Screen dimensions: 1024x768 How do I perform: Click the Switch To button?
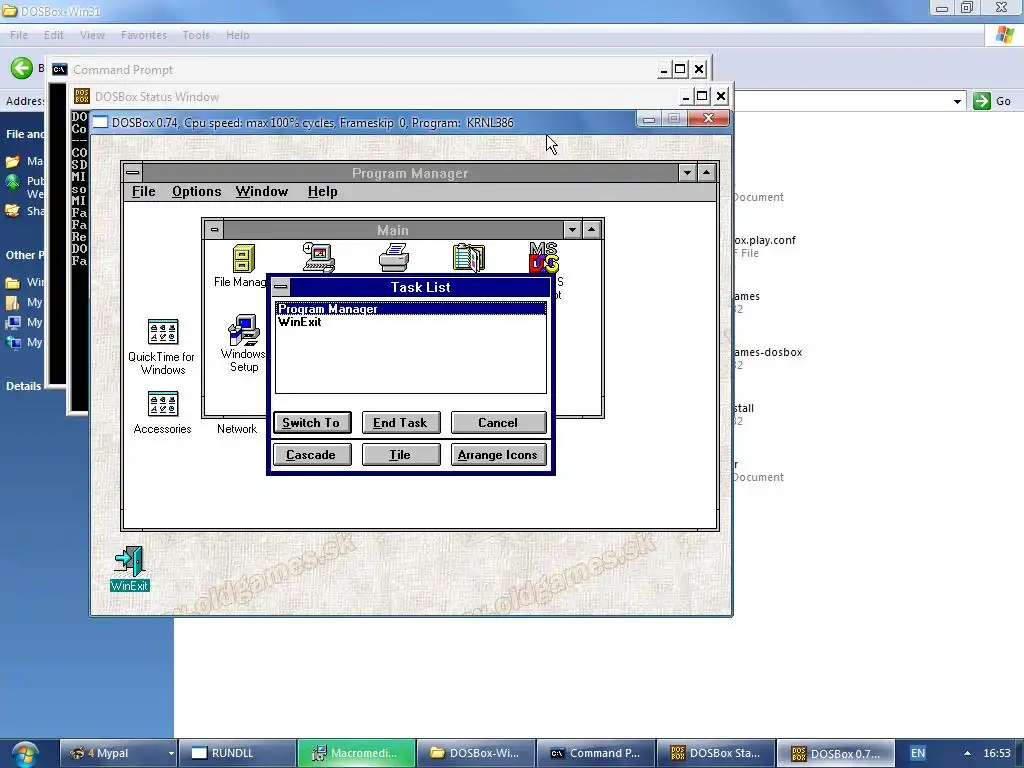312,423
